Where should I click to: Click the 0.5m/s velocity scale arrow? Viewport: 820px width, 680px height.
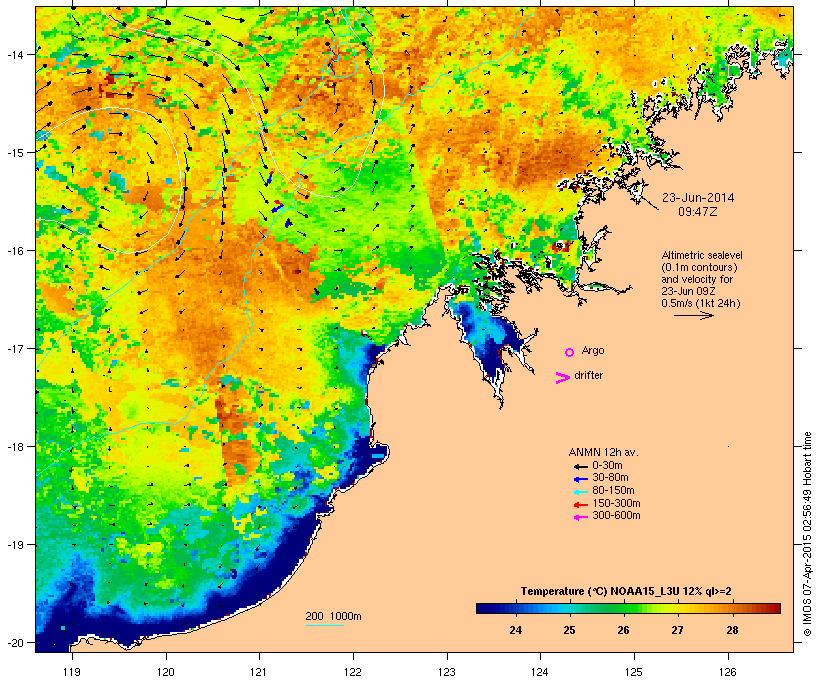click(x=693, y=315)
